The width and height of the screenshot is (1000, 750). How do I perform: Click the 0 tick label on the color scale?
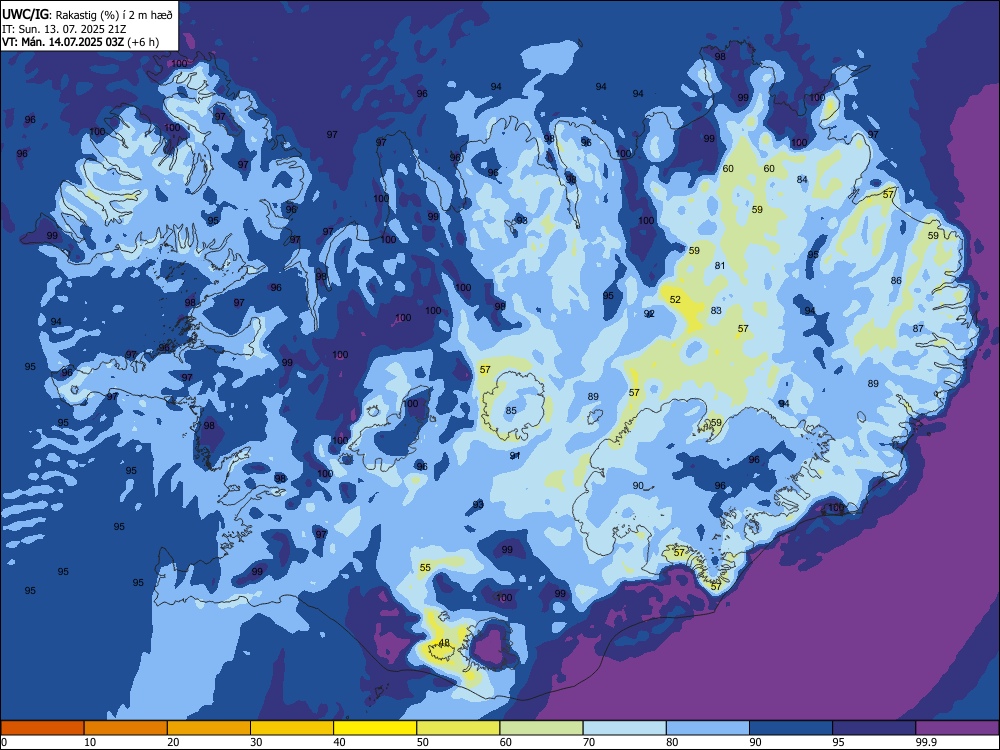4,742
